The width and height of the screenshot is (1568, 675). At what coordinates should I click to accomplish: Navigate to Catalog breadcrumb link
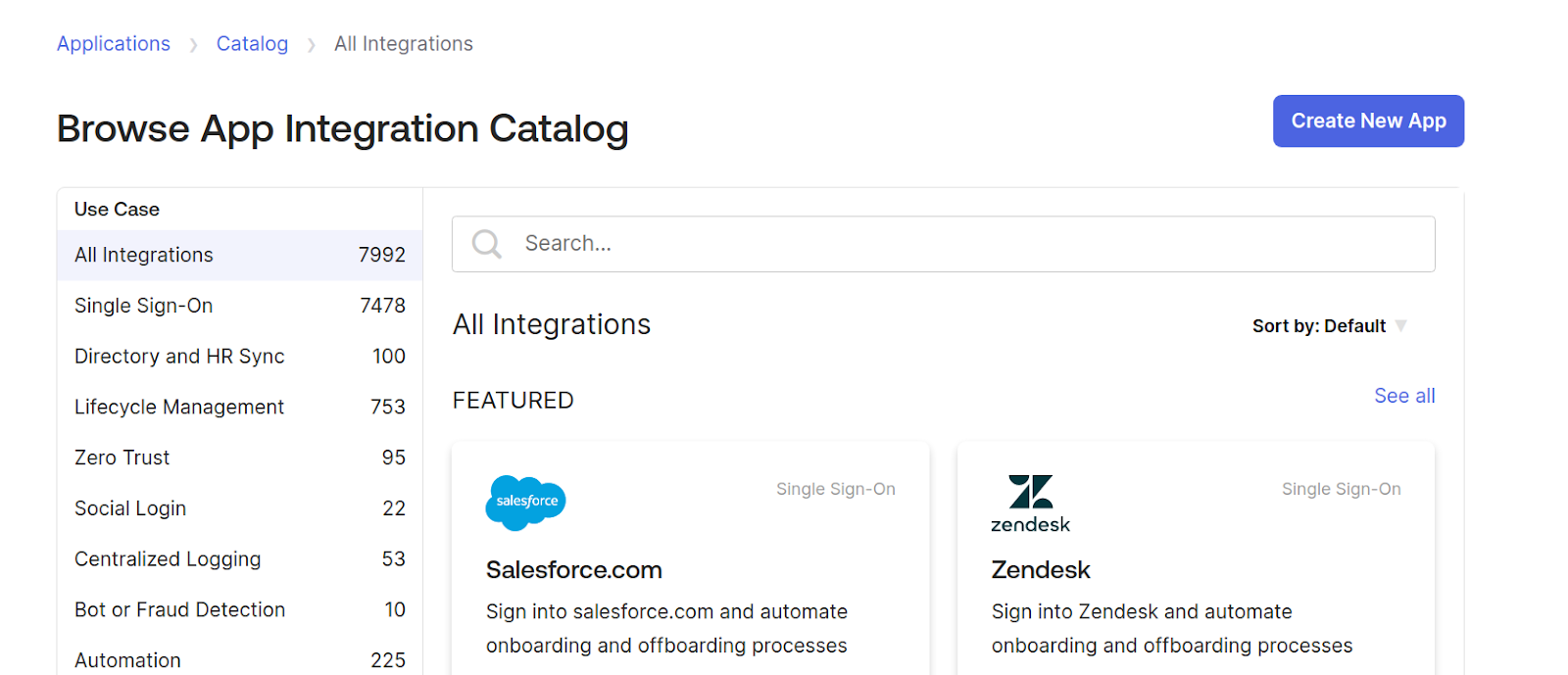pyautogui.click(x=252, y=44)
